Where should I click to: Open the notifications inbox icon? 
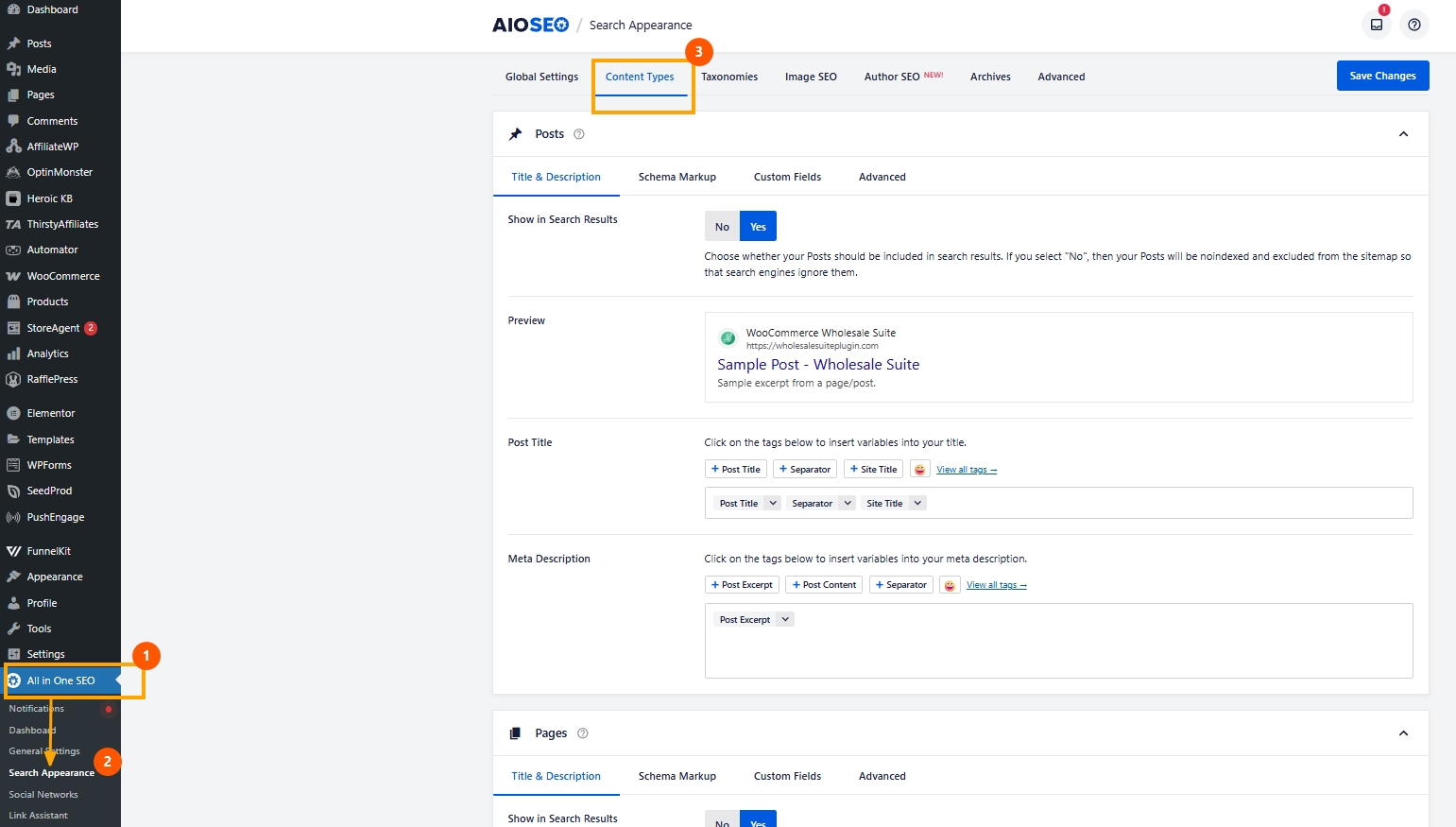point(1377,25)
